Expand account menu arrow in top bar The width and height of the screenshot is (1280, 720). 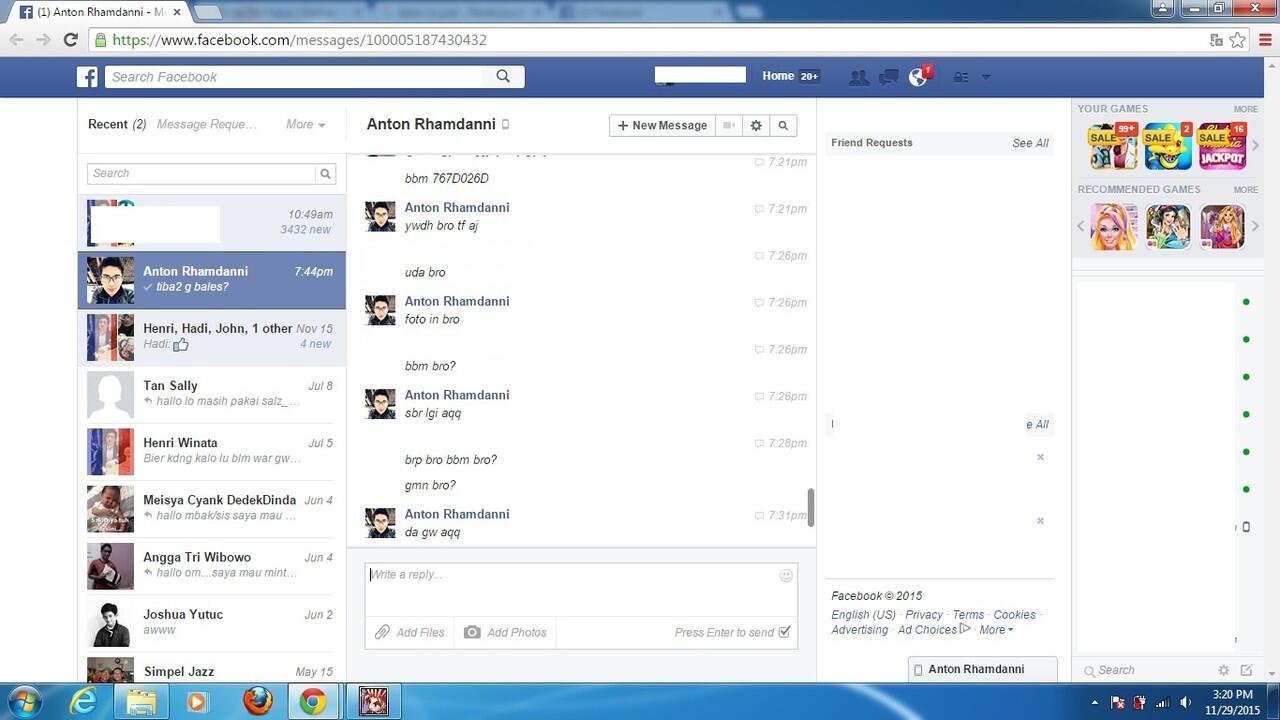[x=986, y=77]
